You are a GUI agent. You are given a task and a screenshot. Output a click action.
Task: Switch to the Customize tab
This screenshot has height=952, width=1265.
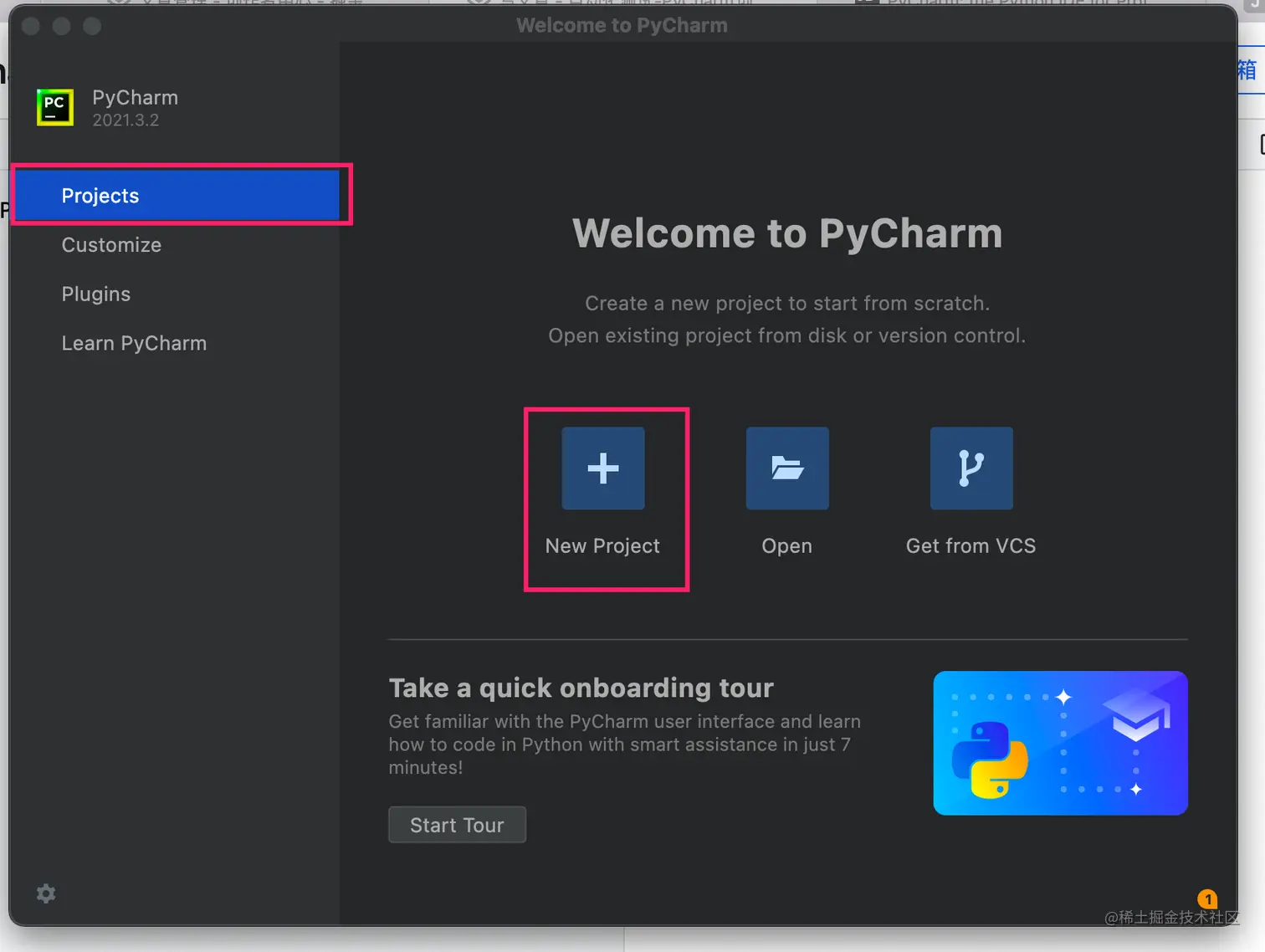point(111,245)
